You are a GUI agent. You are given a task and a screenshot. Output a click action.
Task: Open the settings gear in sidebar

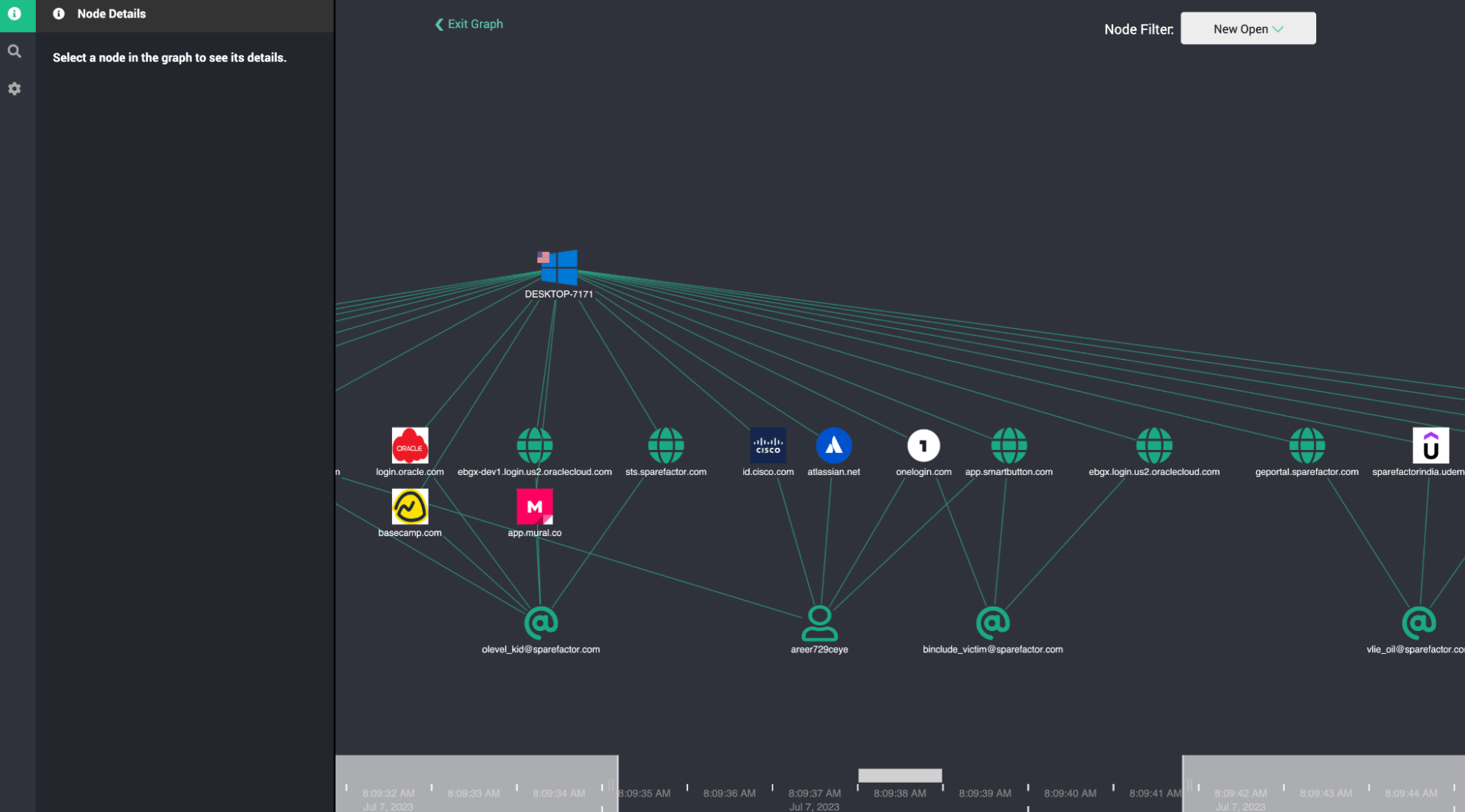tap(15, 89)
